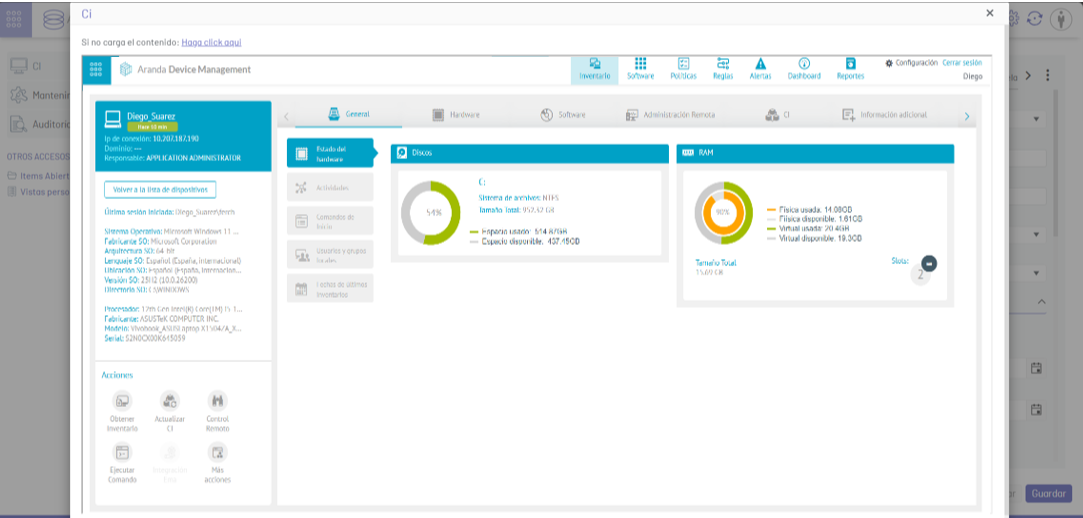Click the Ejecutar Comando action icon
Viewport: 1083px width, 518px height.
pos(122,453)
